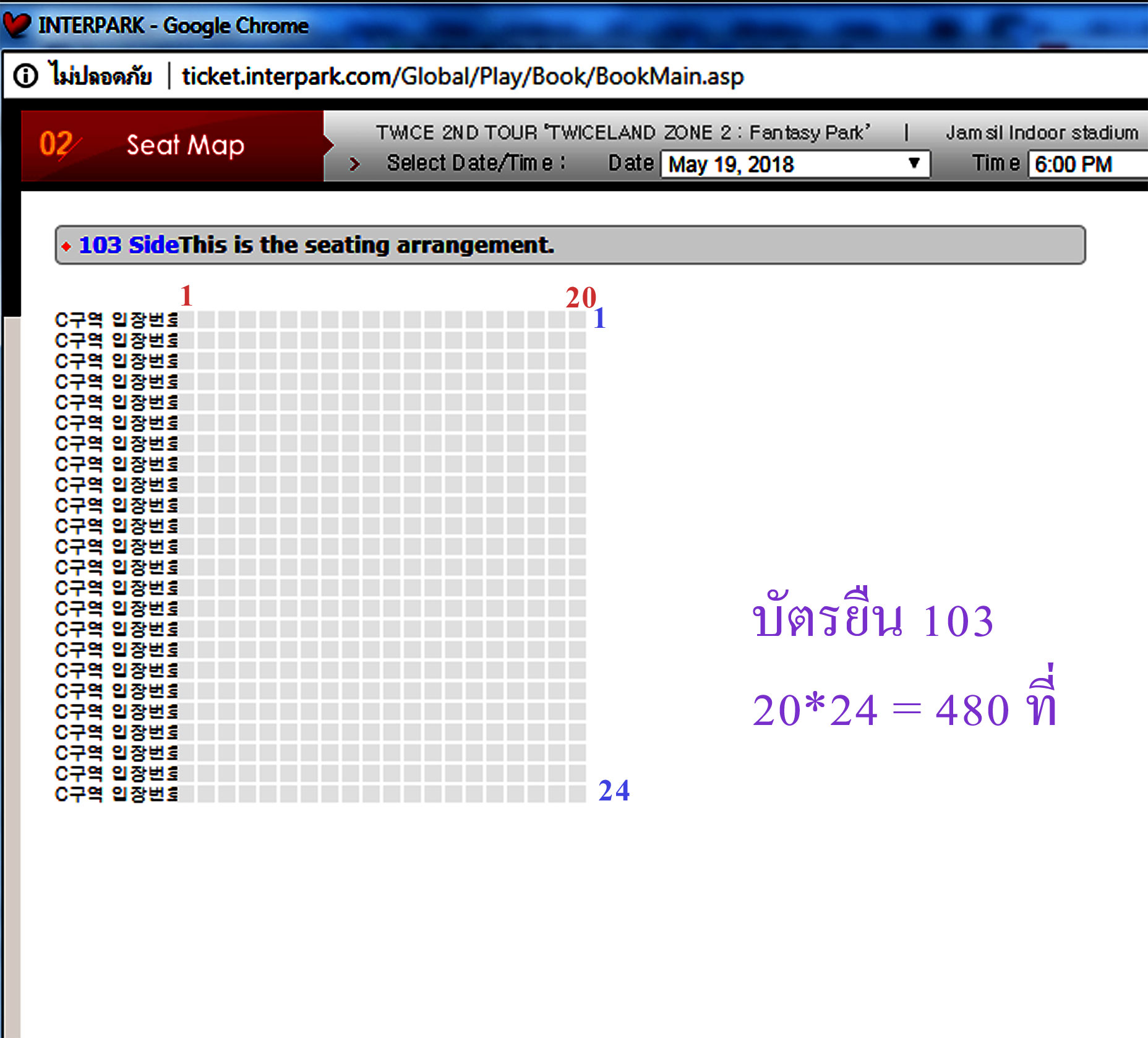Click the Interpark heart icon in title bar
Image resolution: width=1148 pixels, height=1038 pixels.
17,25
